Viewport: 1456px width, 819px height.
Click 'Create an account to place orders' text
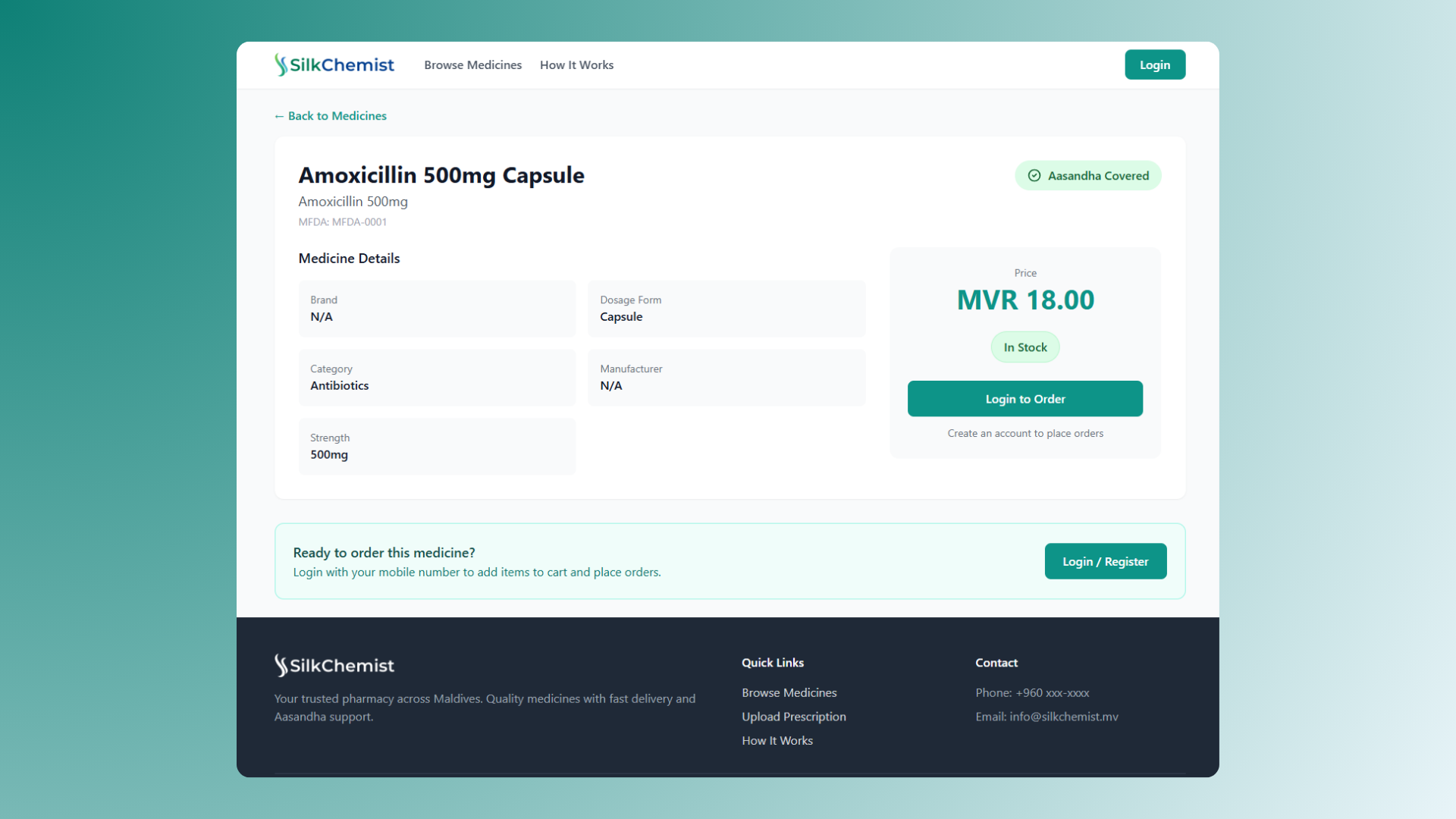[1025, 434]
